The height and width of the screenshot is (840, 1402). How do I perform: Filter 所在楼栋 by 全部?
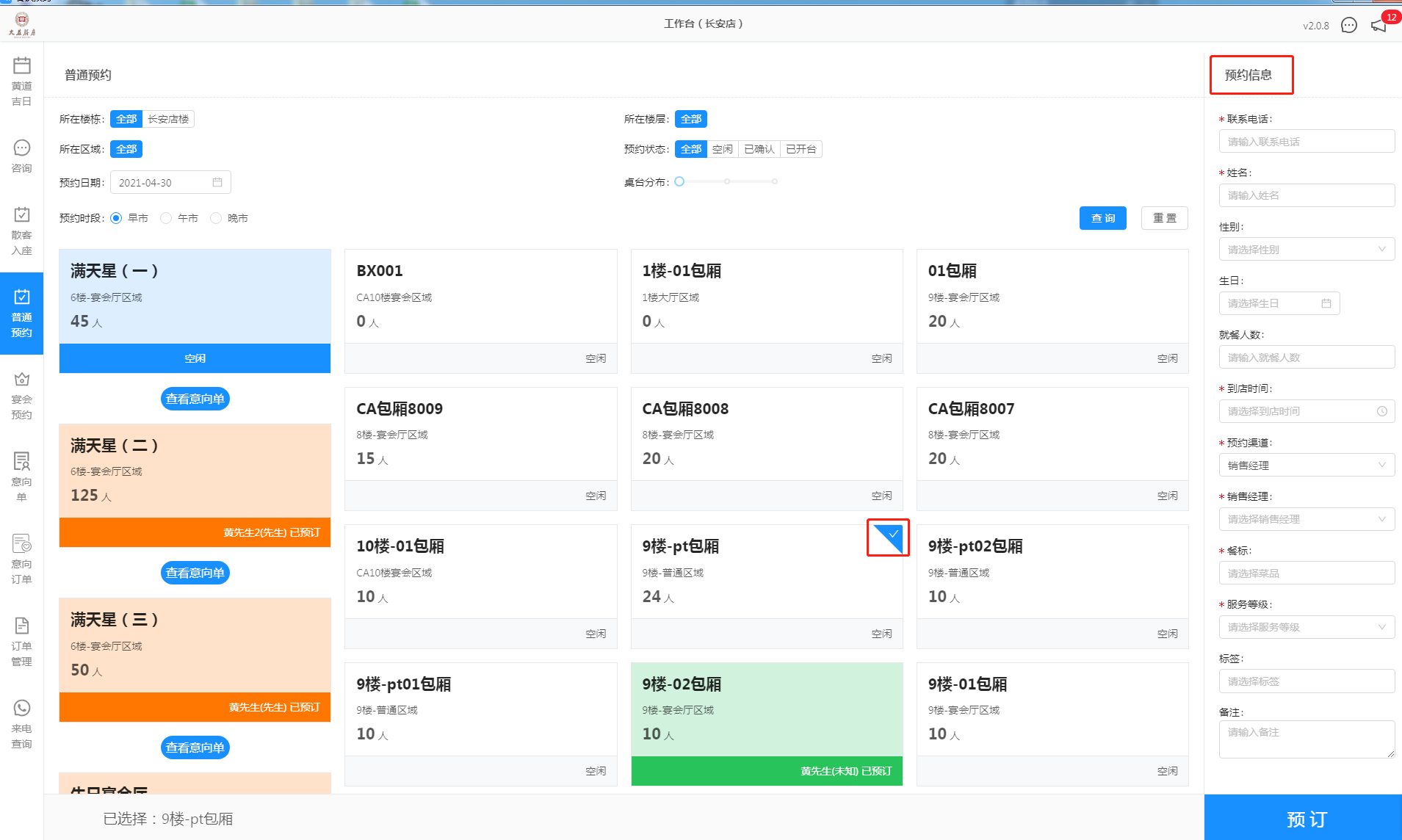[x=126, y=119]
